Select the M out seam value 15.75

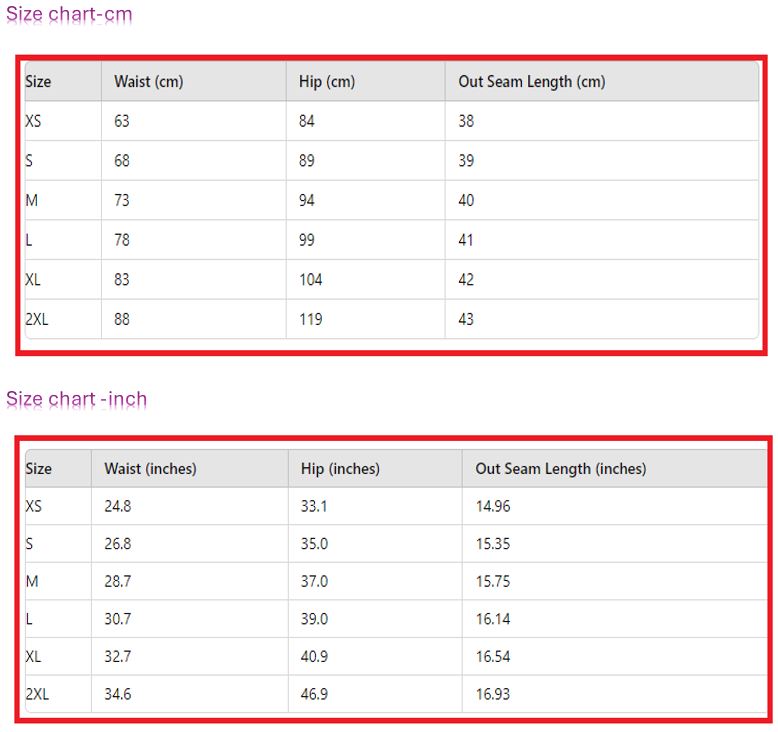click(492, 581)
